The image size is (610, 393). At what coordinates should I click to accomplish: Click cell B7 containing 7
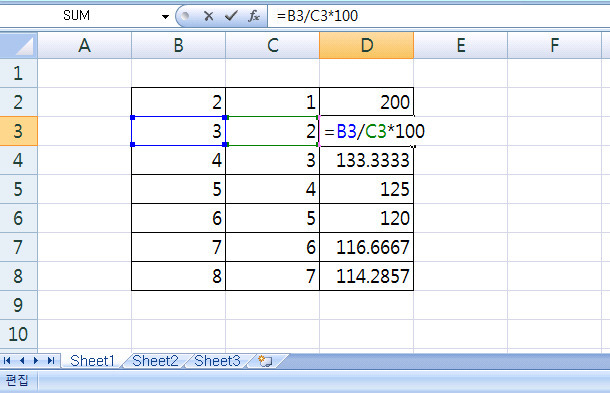point(179,247)
